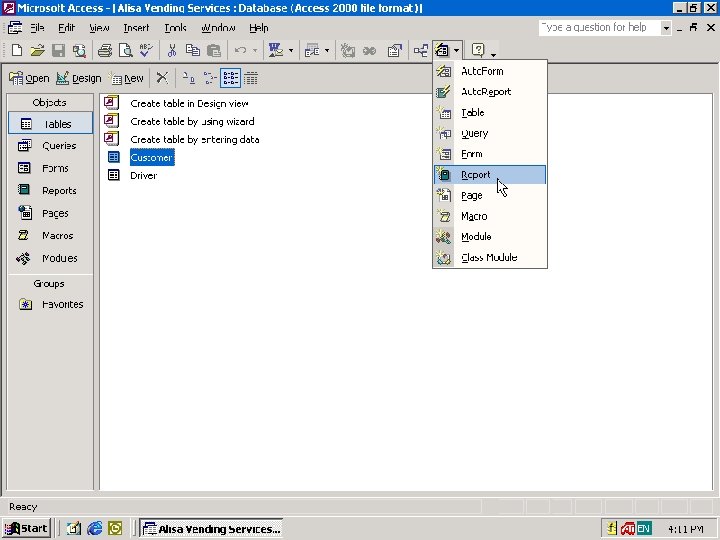Click the Print Preview toolbar icon

(125, 50)
